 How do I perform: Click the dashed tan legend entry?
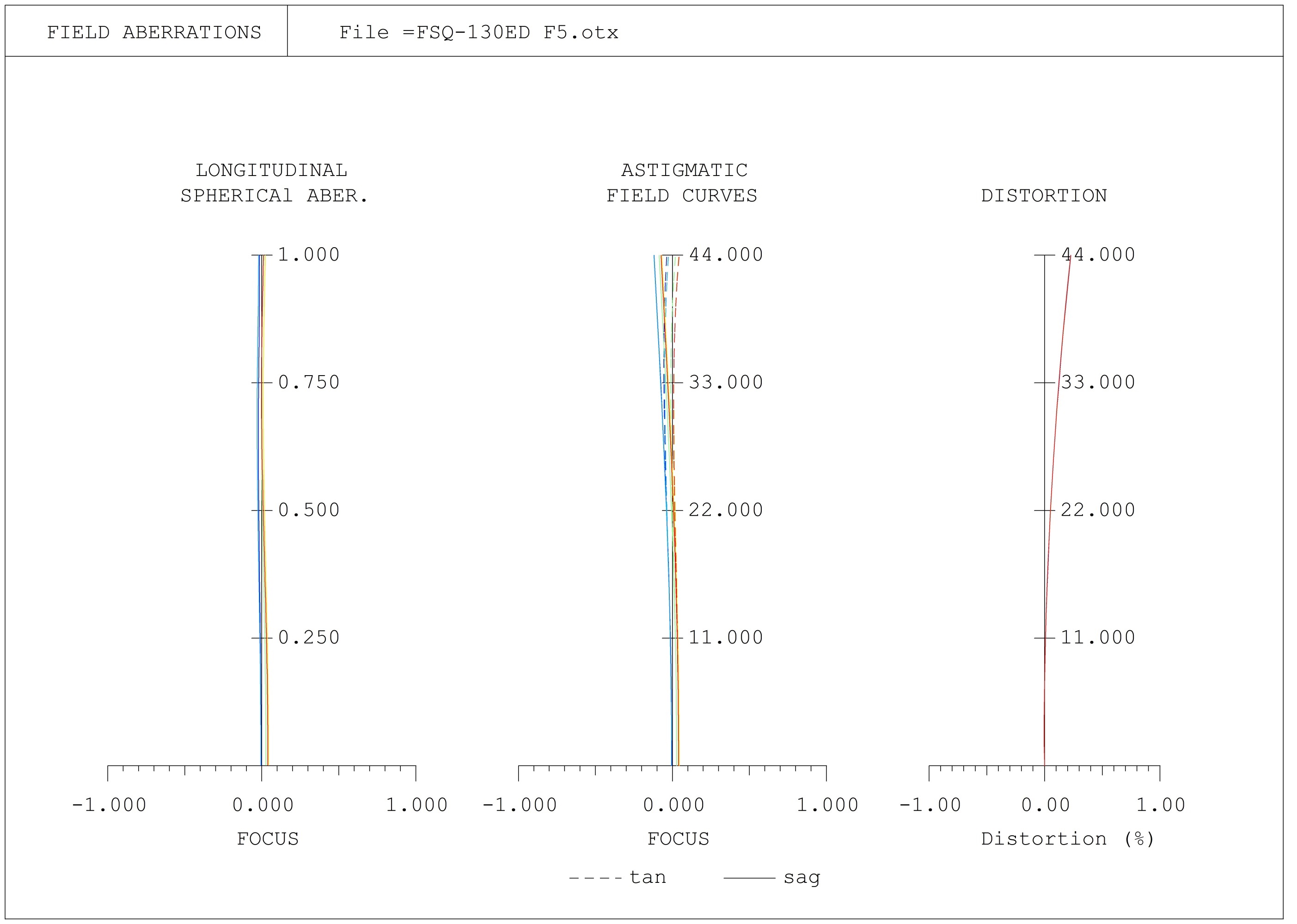coord(618,877)
